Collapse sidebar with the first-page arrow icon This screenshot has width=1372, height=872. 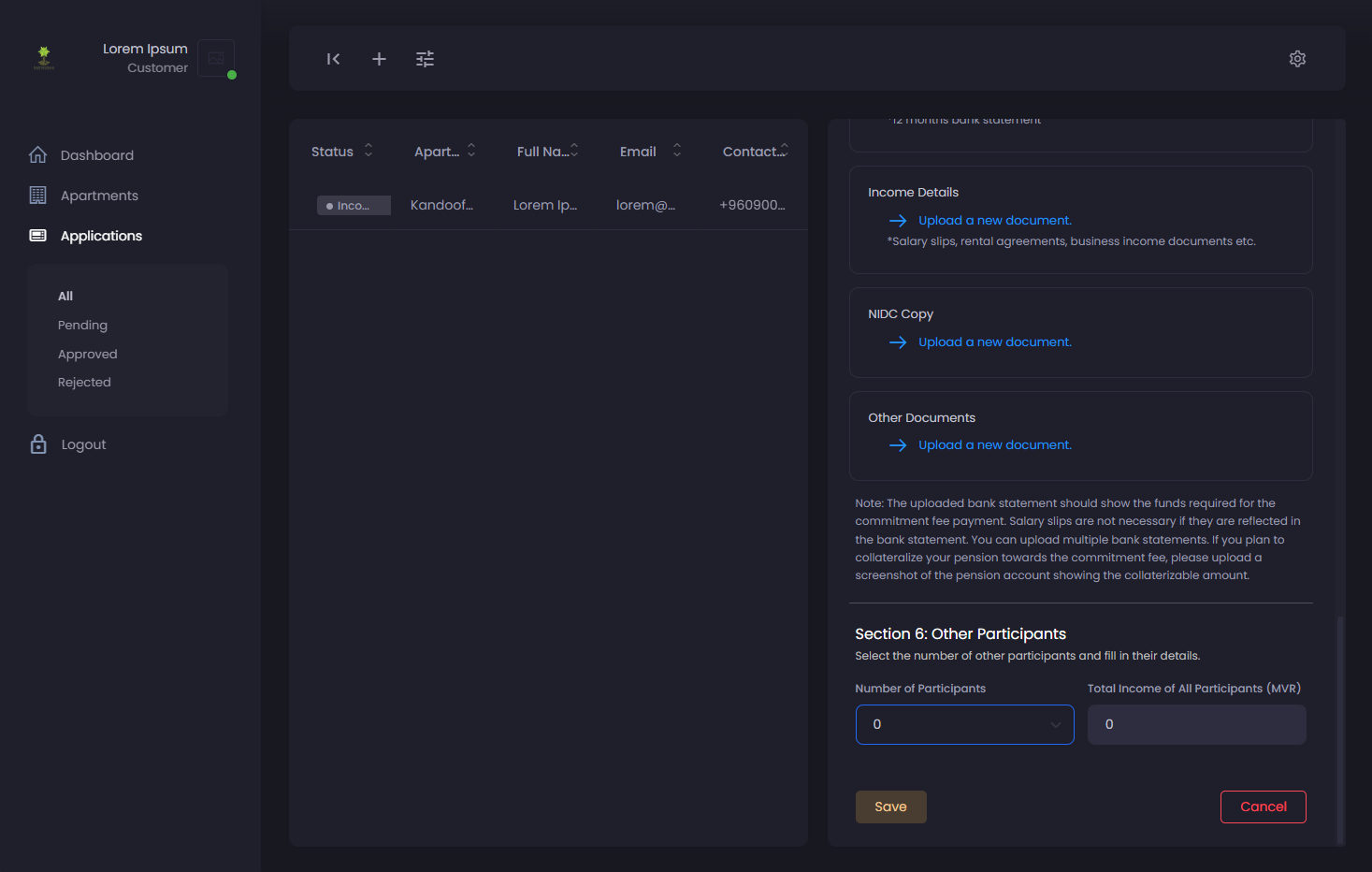click(333, 59)
